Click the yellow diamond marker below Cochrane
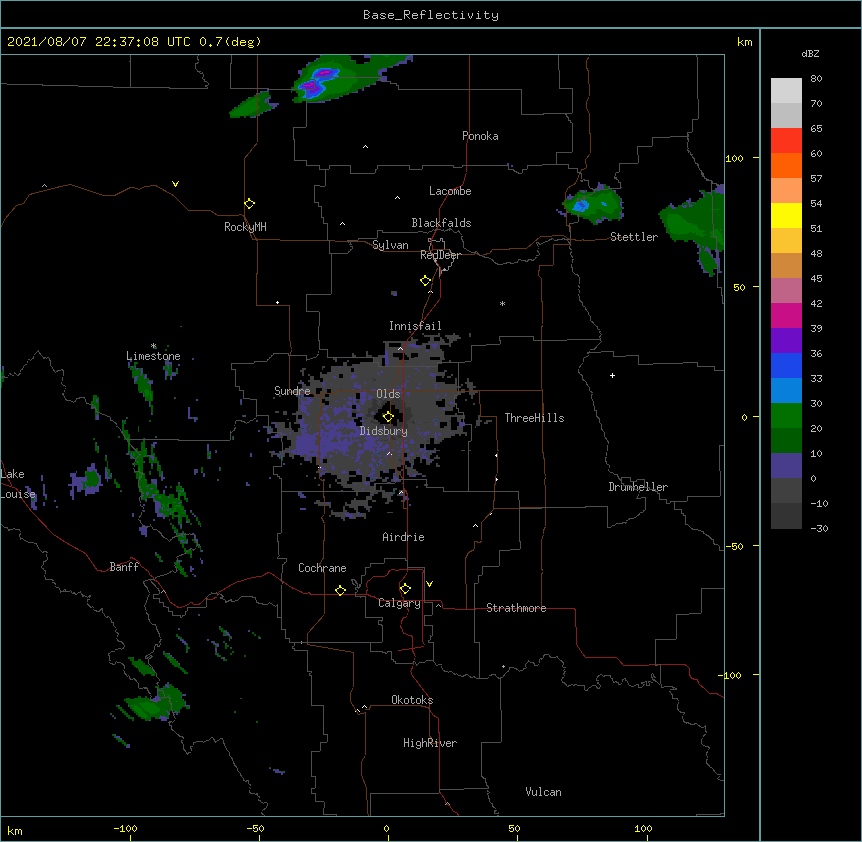862x842 pixels. pos(340,590)
